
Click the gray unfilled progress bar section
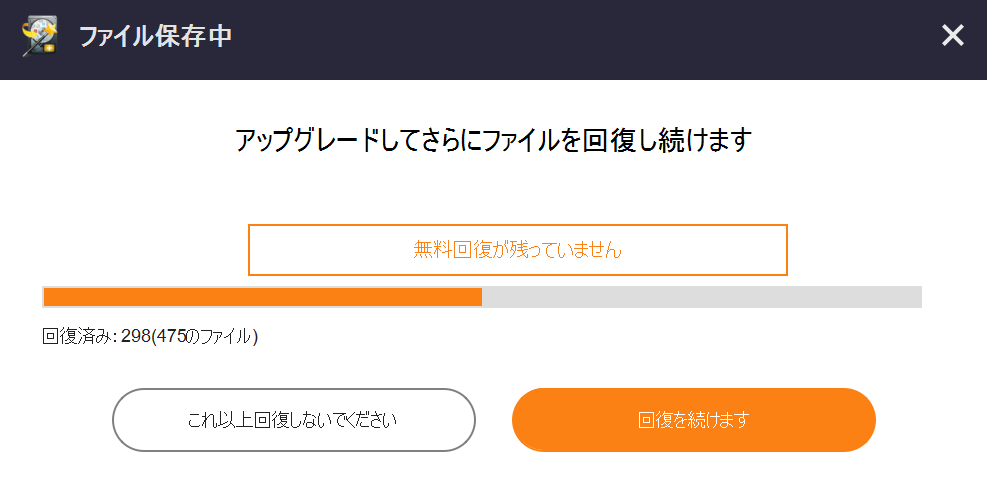point(700,297)
